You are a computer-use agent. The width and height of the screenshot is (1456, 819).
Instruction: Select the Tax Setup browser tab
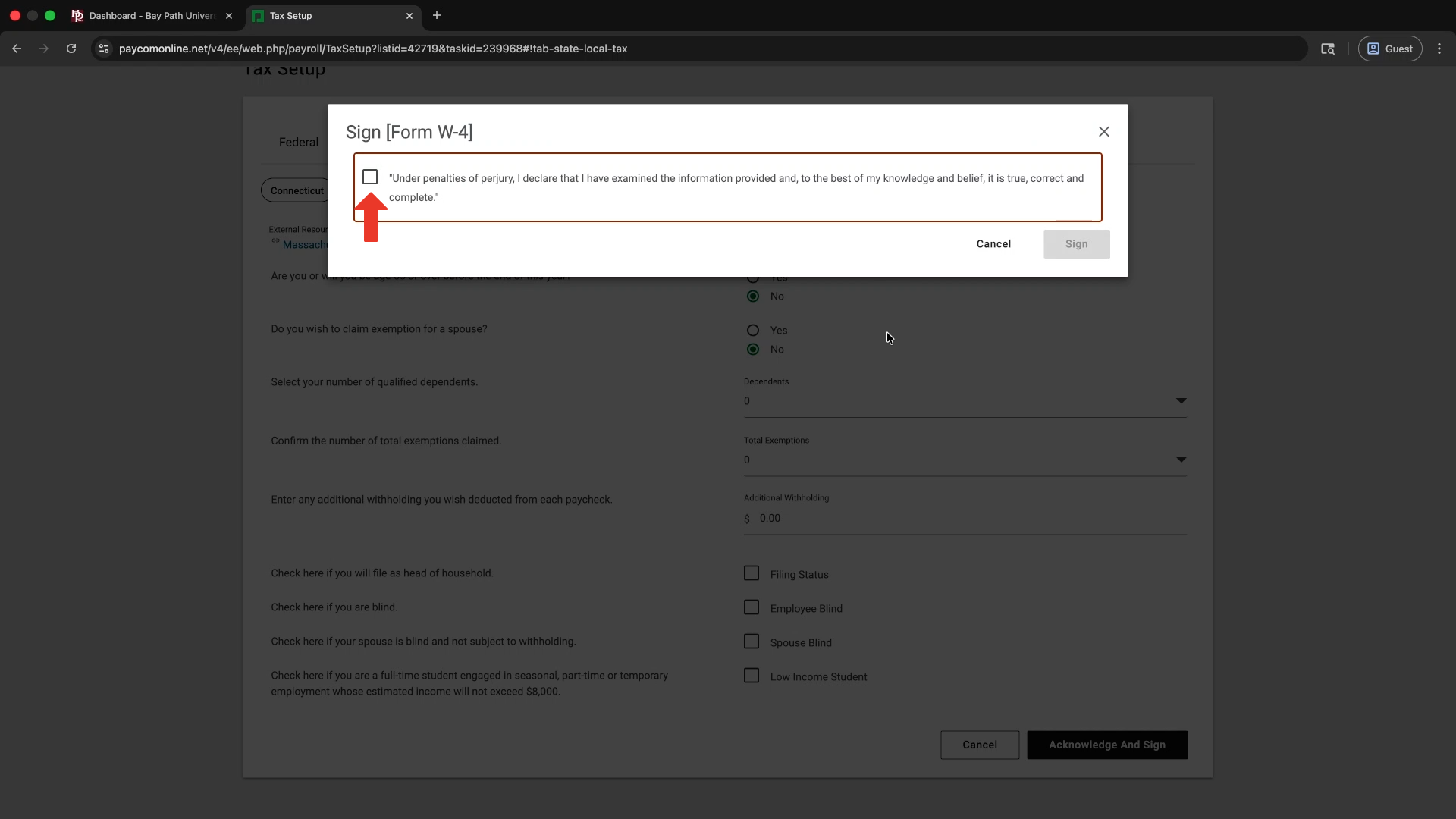click(326, 16)
